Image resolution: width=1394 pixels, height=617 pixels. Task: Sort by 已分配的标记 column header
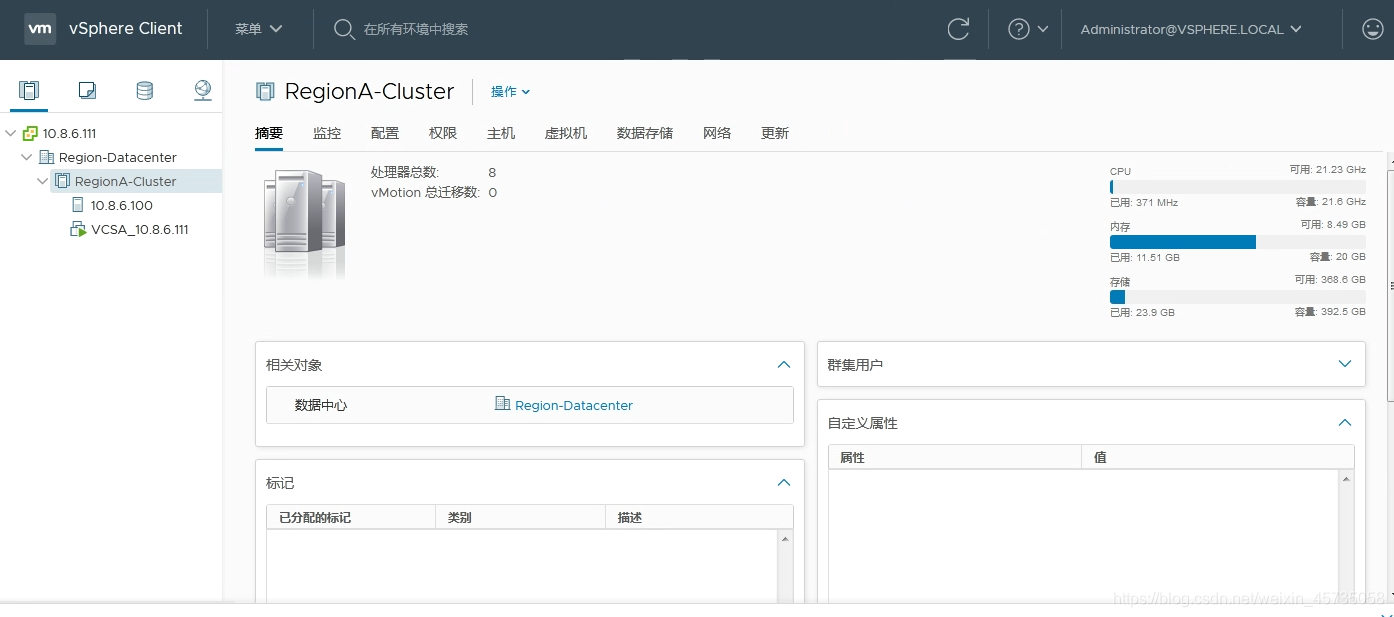pos(351,517)
